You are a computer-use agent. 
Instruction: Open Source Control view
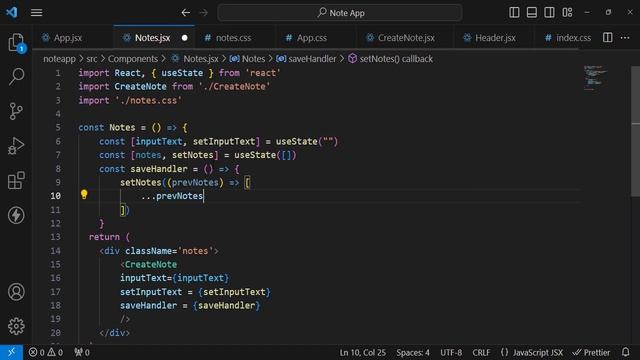click(16, 111)
